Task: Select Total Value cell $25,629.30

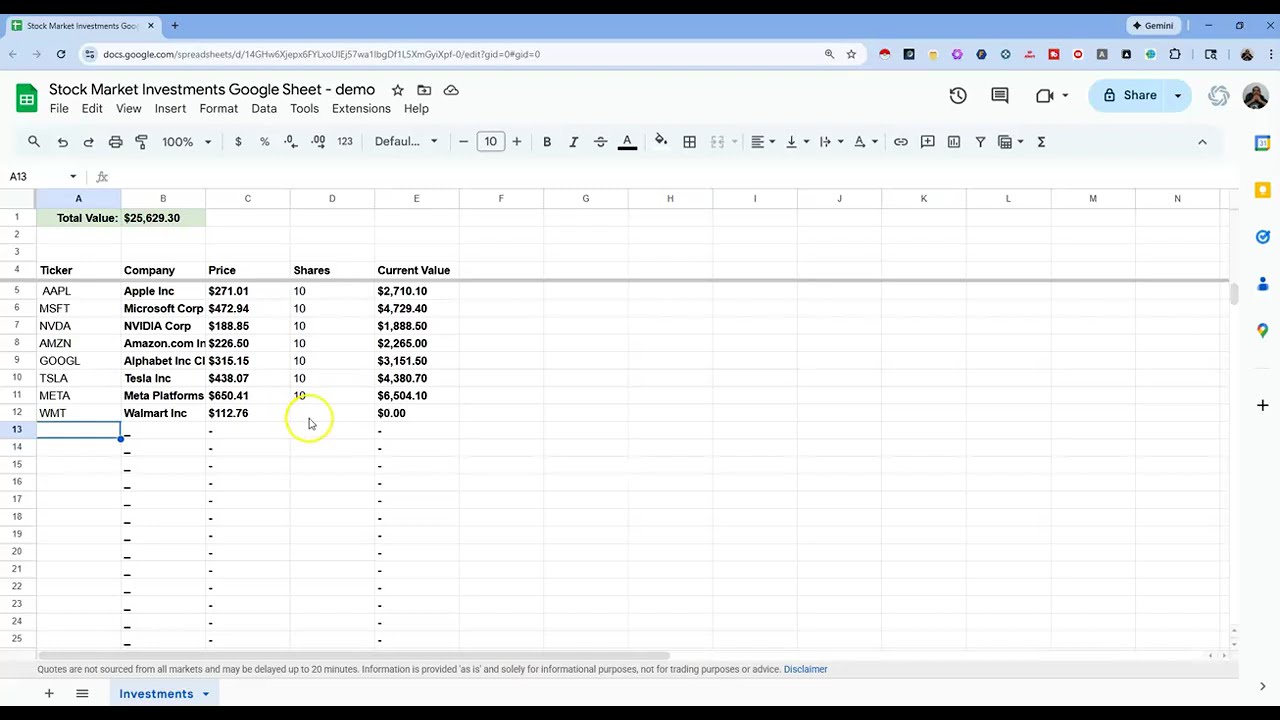Action: tap(163, 218)
